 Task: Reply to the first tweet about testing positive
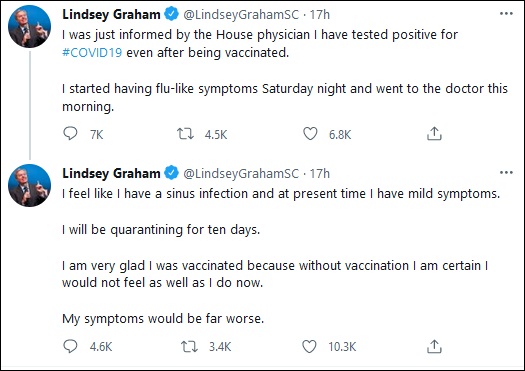coord(70,134)
